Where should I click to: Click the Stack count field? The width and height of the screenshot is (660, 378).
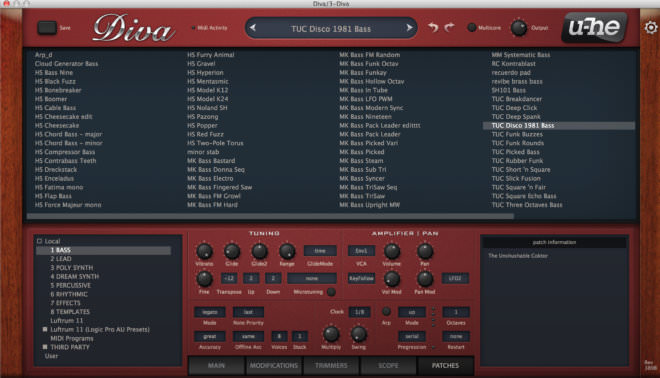[300, 336]
